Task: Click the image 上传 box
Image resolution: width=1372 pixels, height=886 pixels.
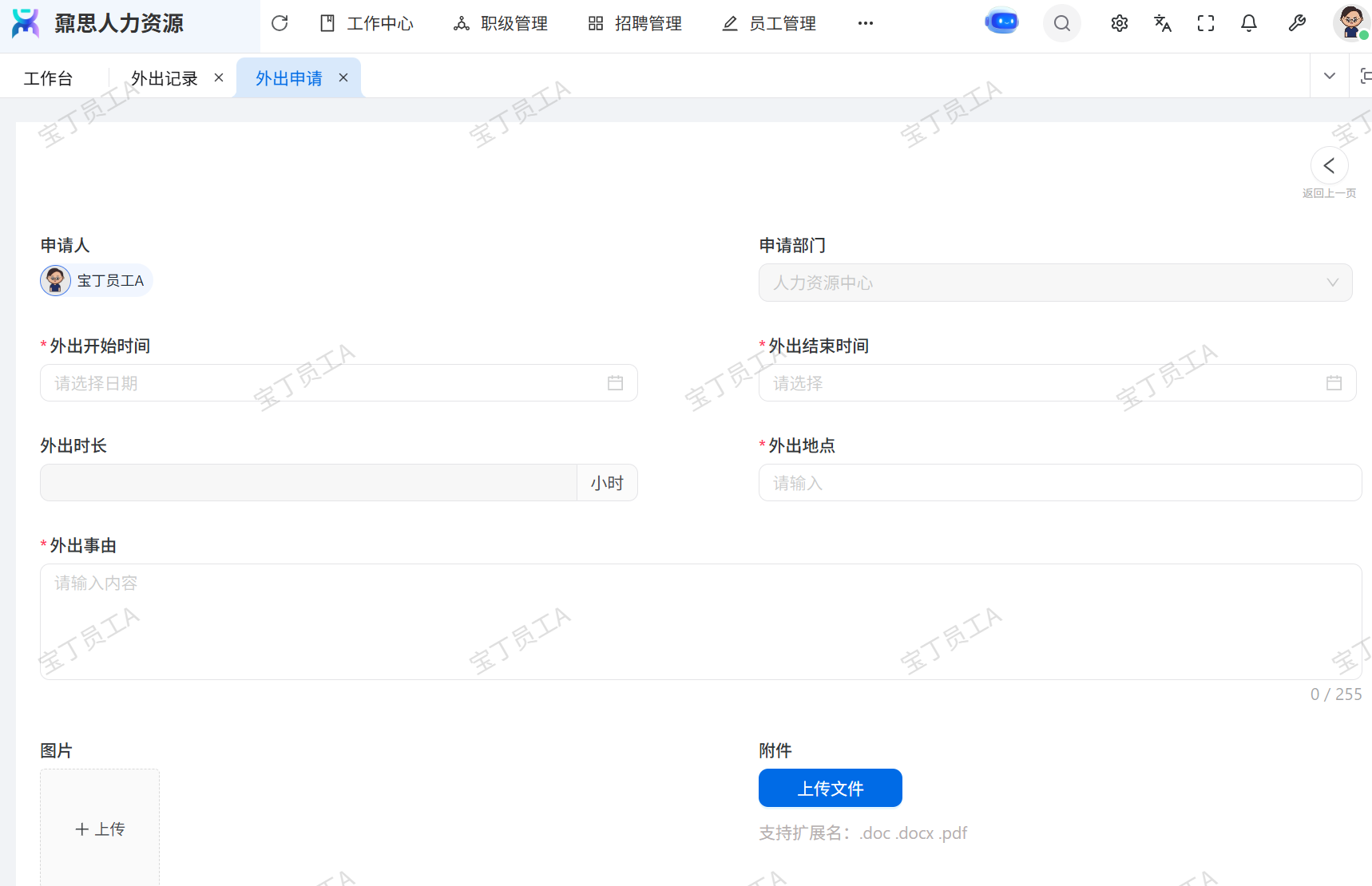Action: 100,829
